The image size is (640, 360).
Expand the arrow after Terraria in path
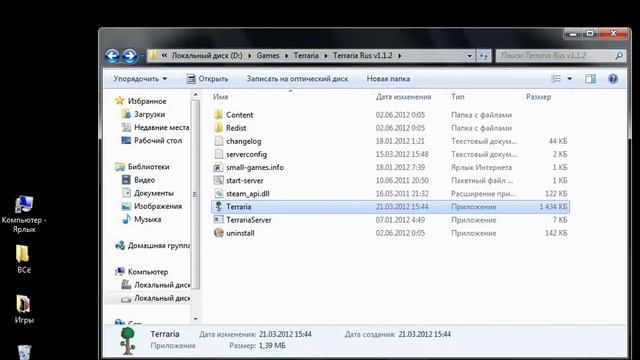[326, 56]
